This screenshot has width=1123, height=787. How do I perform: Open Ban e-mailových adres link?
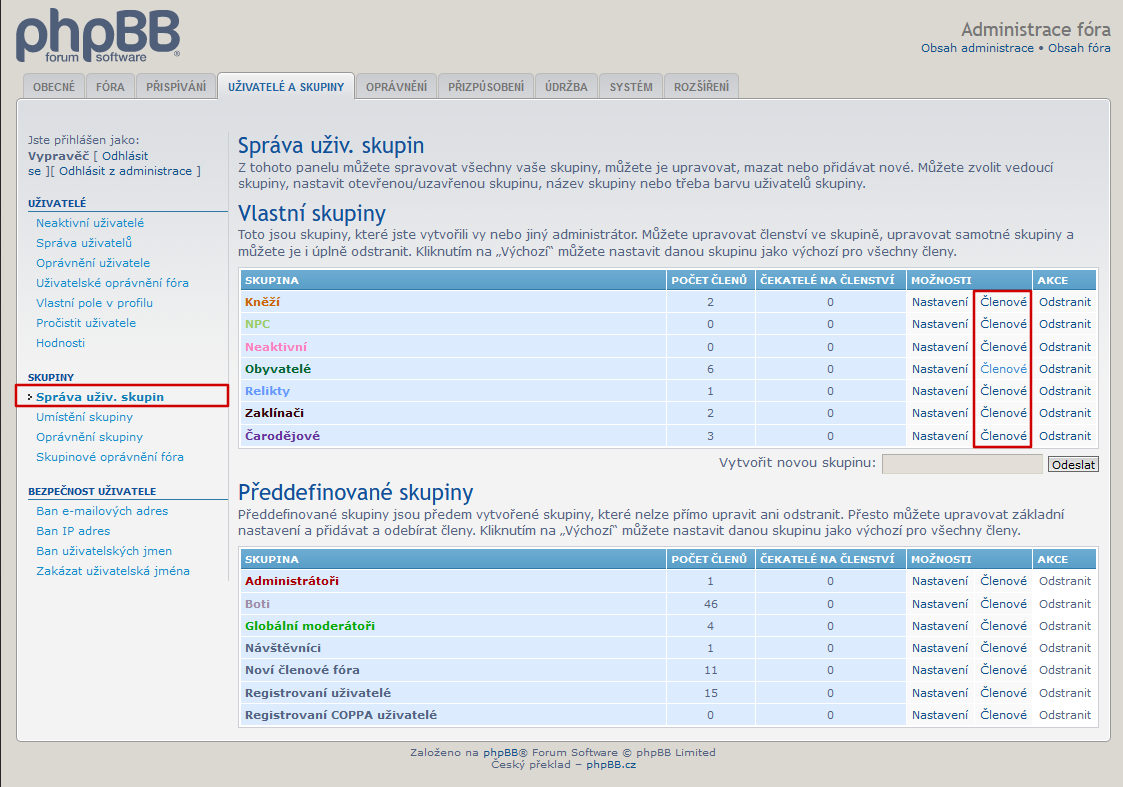point(102,511)
